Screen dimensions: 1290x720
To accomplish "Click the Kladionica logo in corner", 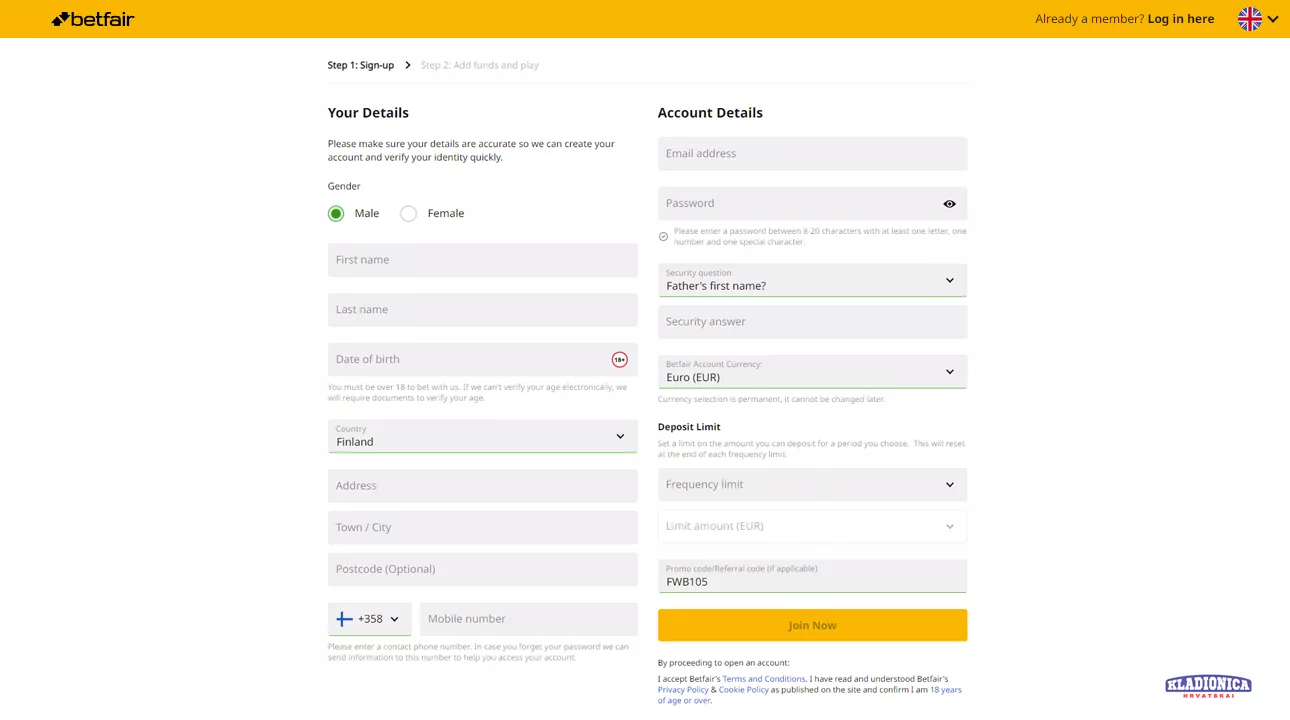I will pos(1208,685).
